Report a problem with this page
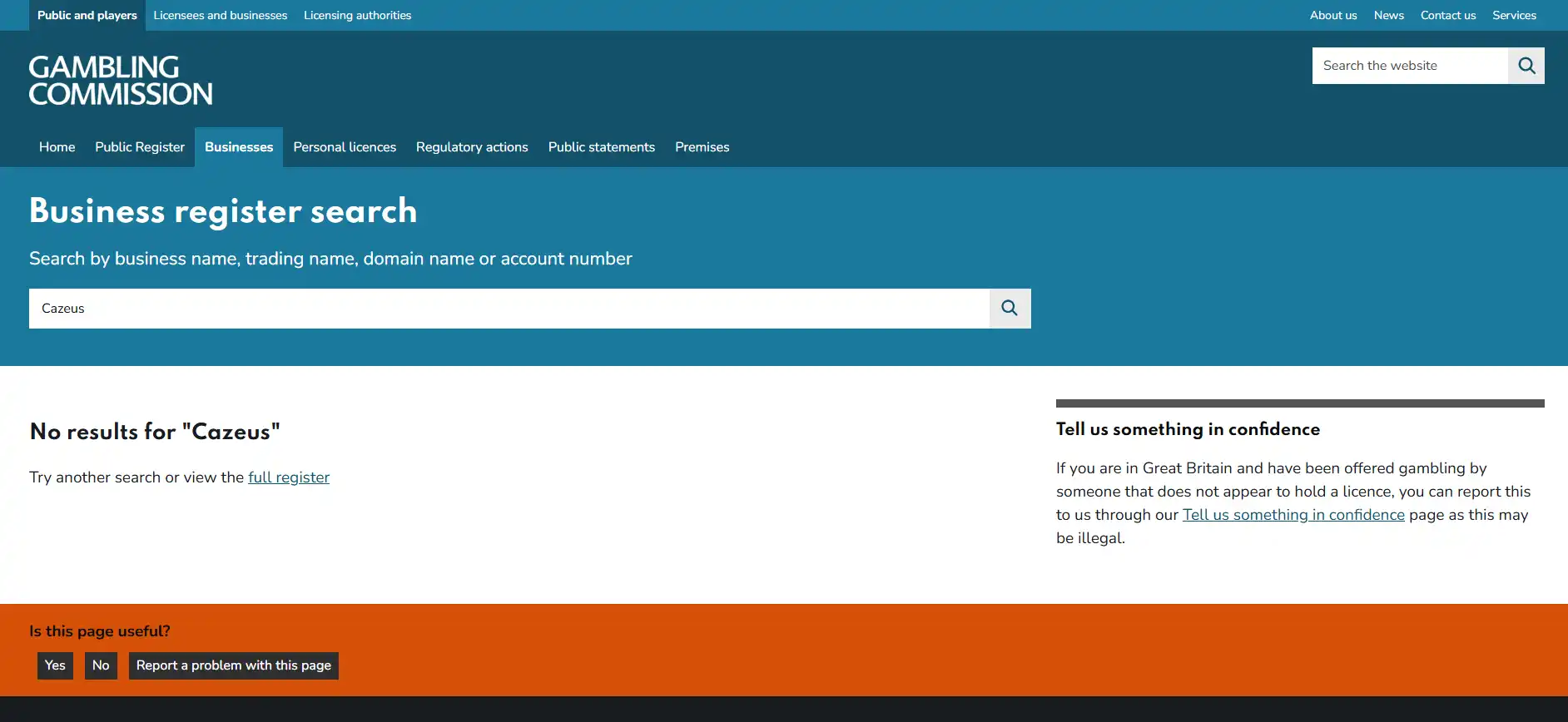The image size is (1568, 722). [234, 665]
